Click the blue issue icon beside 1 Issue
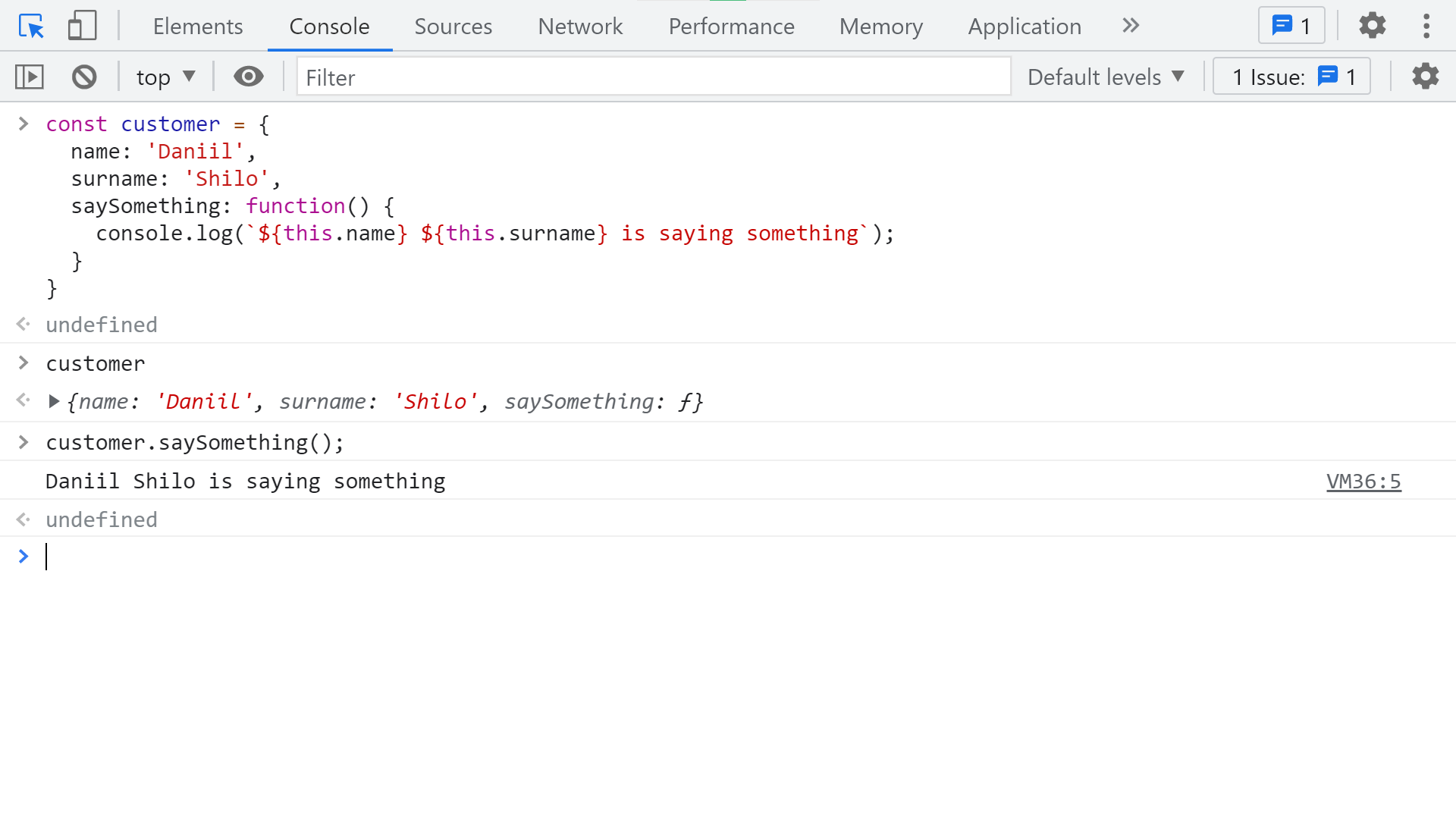Viewport: 1456px width, 819px height. click(1328, 77)
